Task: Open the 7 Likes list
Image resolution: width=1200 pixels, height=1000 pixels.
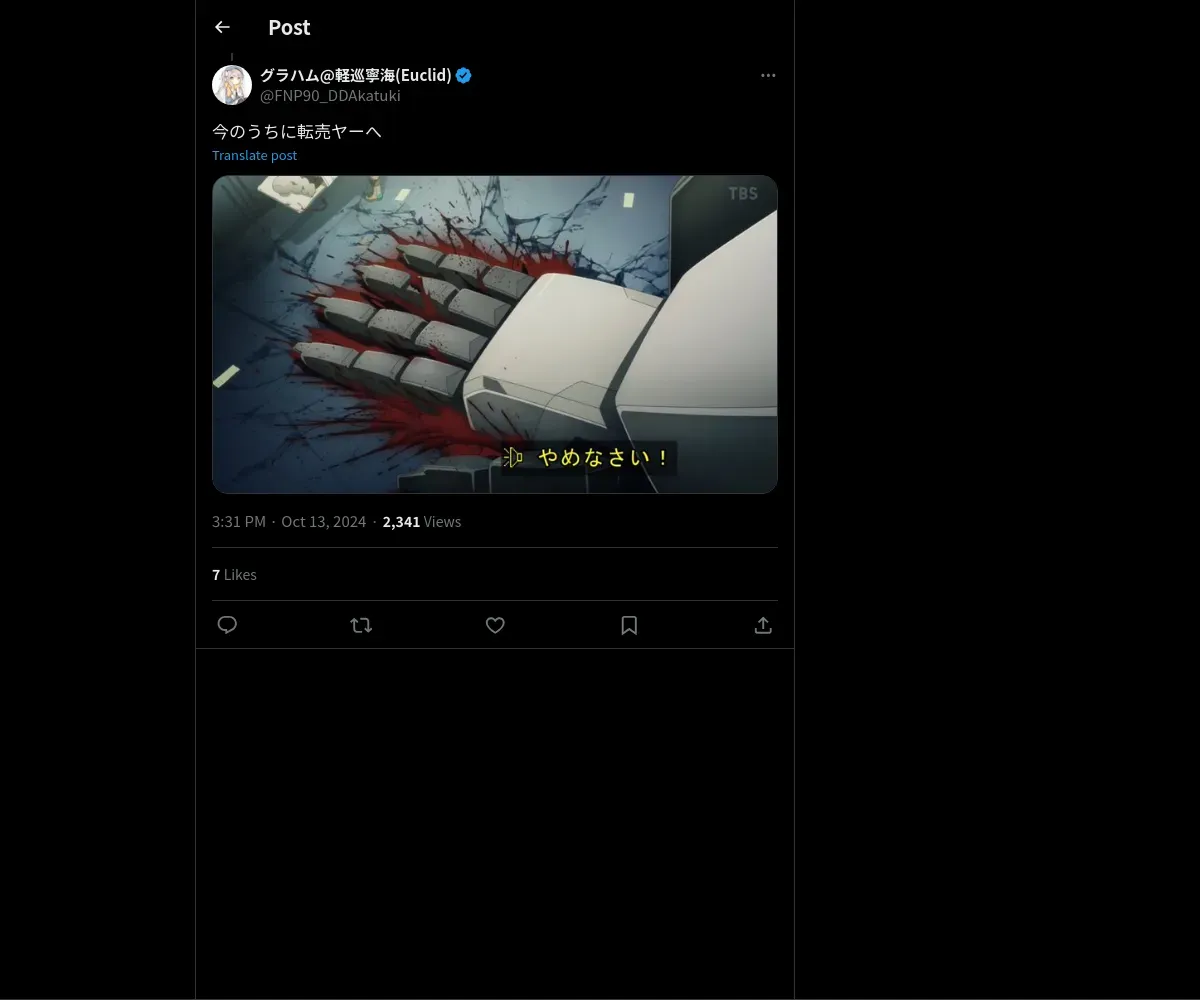Action: tap(234, 575)
